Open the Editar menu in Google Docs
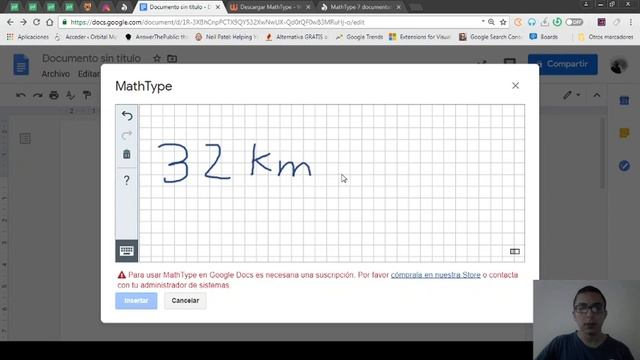 (89, 74)
